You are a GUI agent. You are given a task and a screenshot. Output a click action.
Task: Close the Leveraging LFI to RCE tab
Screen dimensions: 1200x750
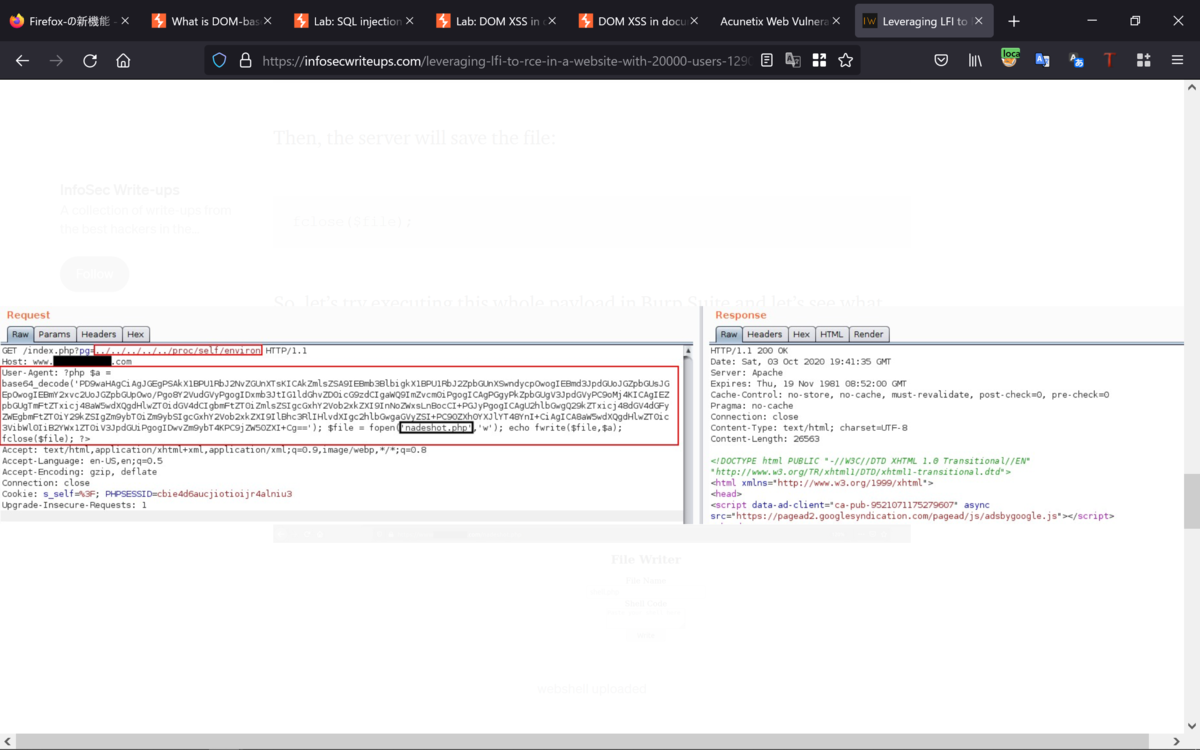click(977, 21)
